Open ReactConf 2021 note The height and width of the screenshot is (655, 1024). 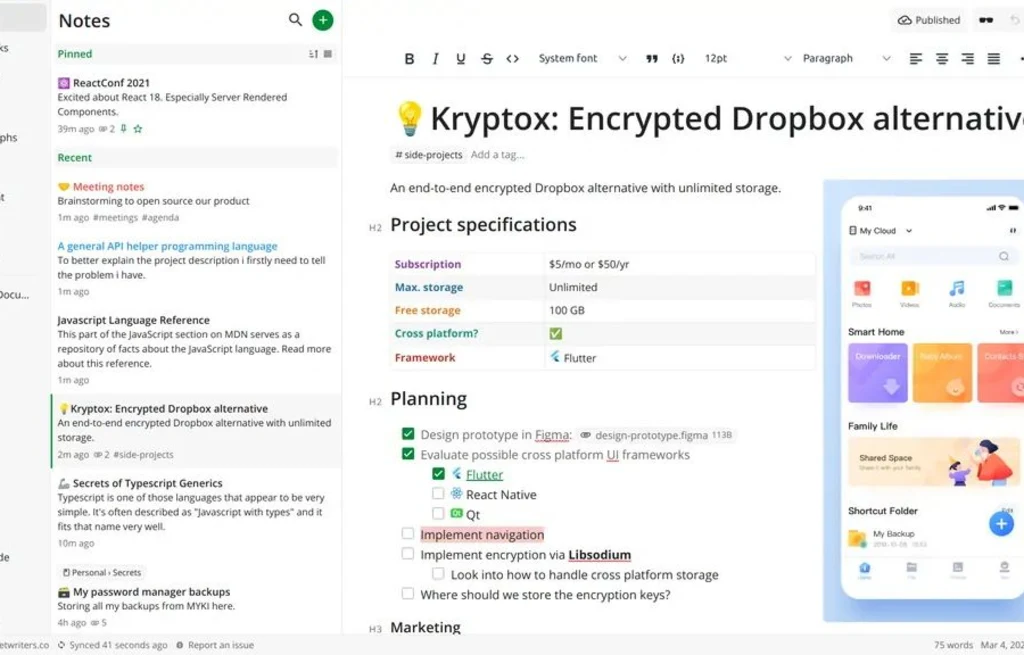[x=196, y=104]
